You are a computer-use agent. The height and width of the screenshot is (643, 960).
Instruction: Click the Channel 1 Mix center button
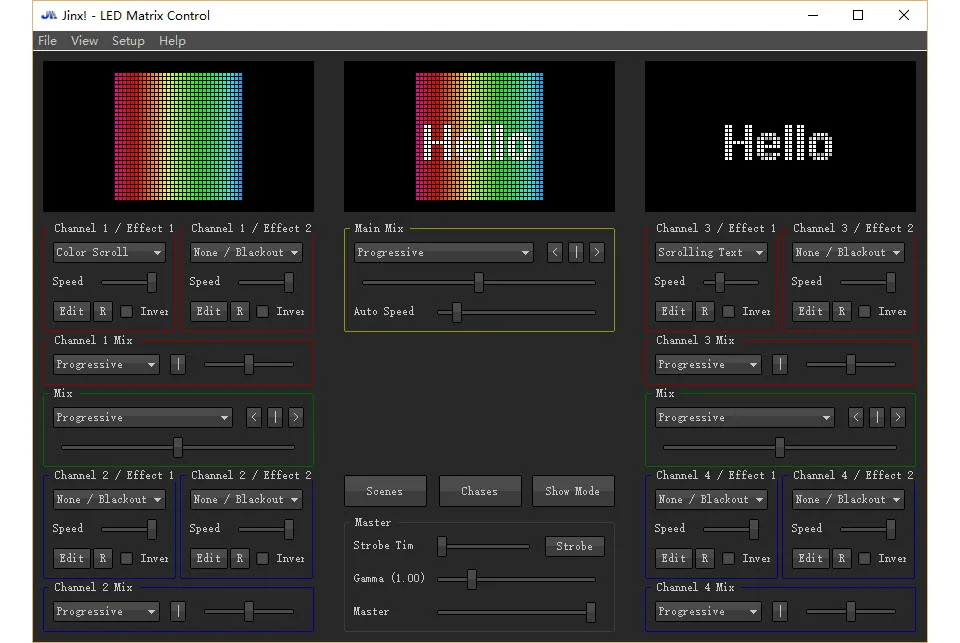(178, 364)
